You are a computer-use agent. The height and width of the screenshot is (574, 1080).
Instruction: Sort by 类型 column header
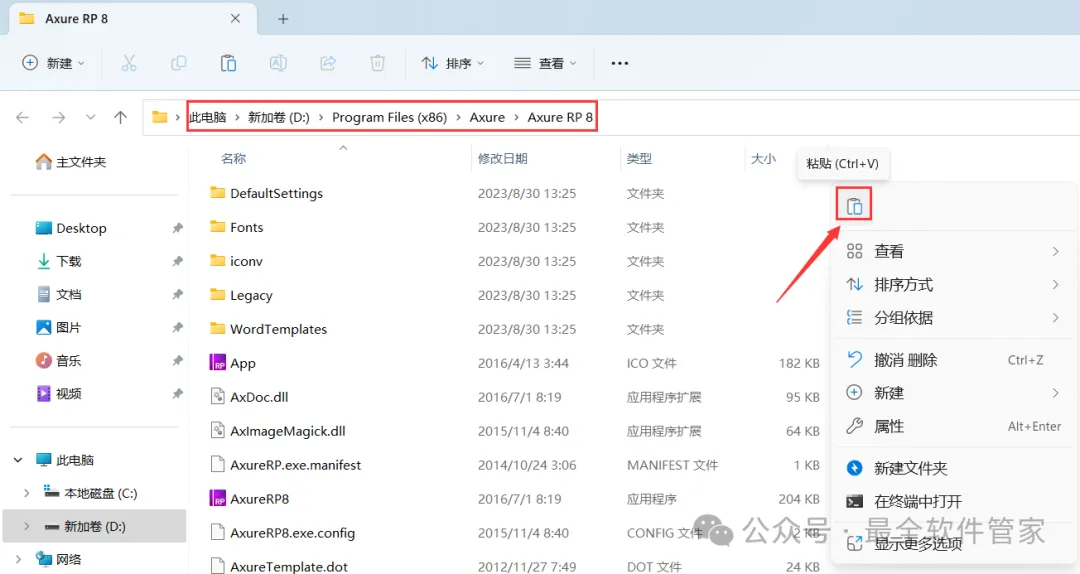click(x=639, y=158)
